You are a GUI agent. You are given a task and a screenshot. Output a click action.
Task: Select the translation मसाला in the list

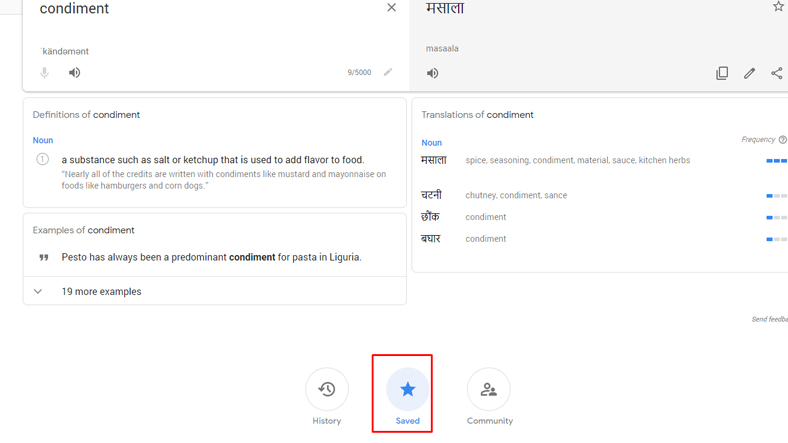(x=434, y=160)
